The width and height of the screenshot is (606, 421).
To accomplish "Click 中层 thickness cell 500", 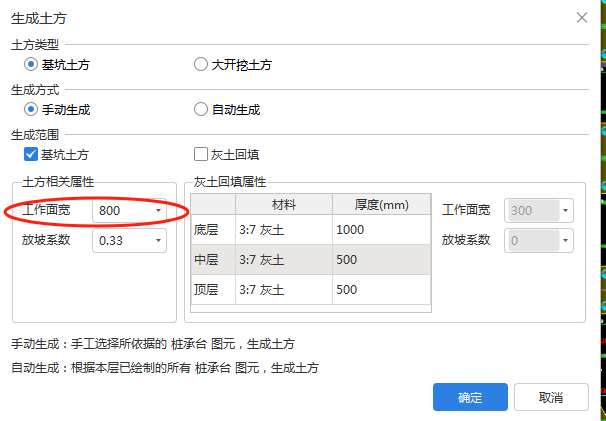I will pyautogui.click(x=381, y=260).
